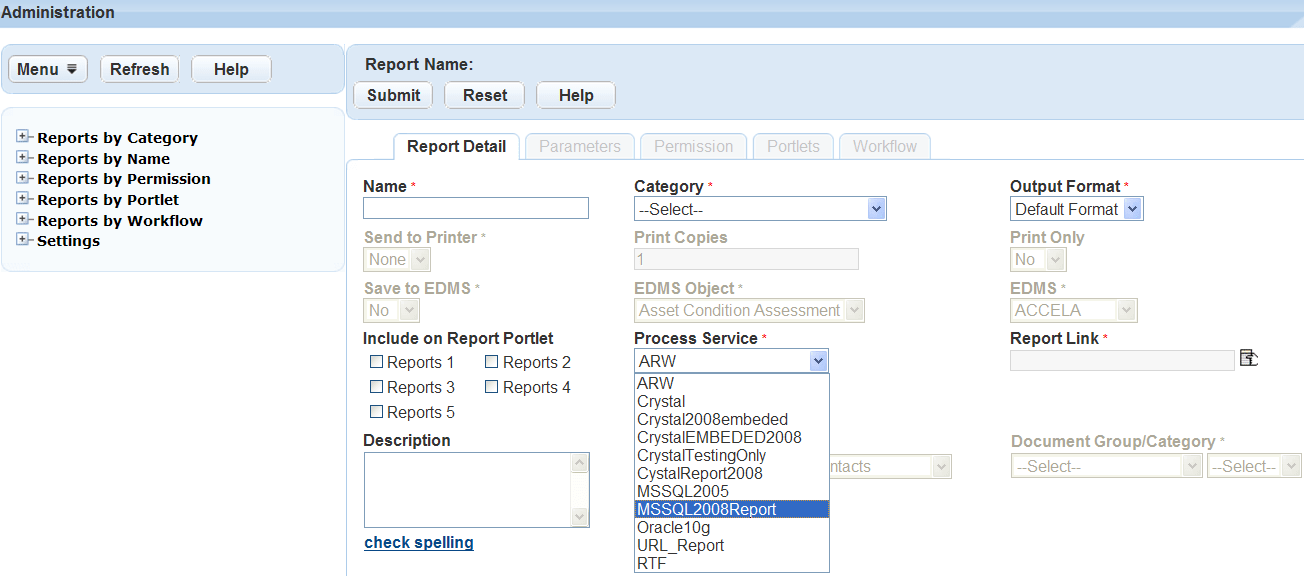This screenshot has height=576, width=1304.
Task: Open the Category select dropdown
Action: pyautogui.click(x=760, y=209)
